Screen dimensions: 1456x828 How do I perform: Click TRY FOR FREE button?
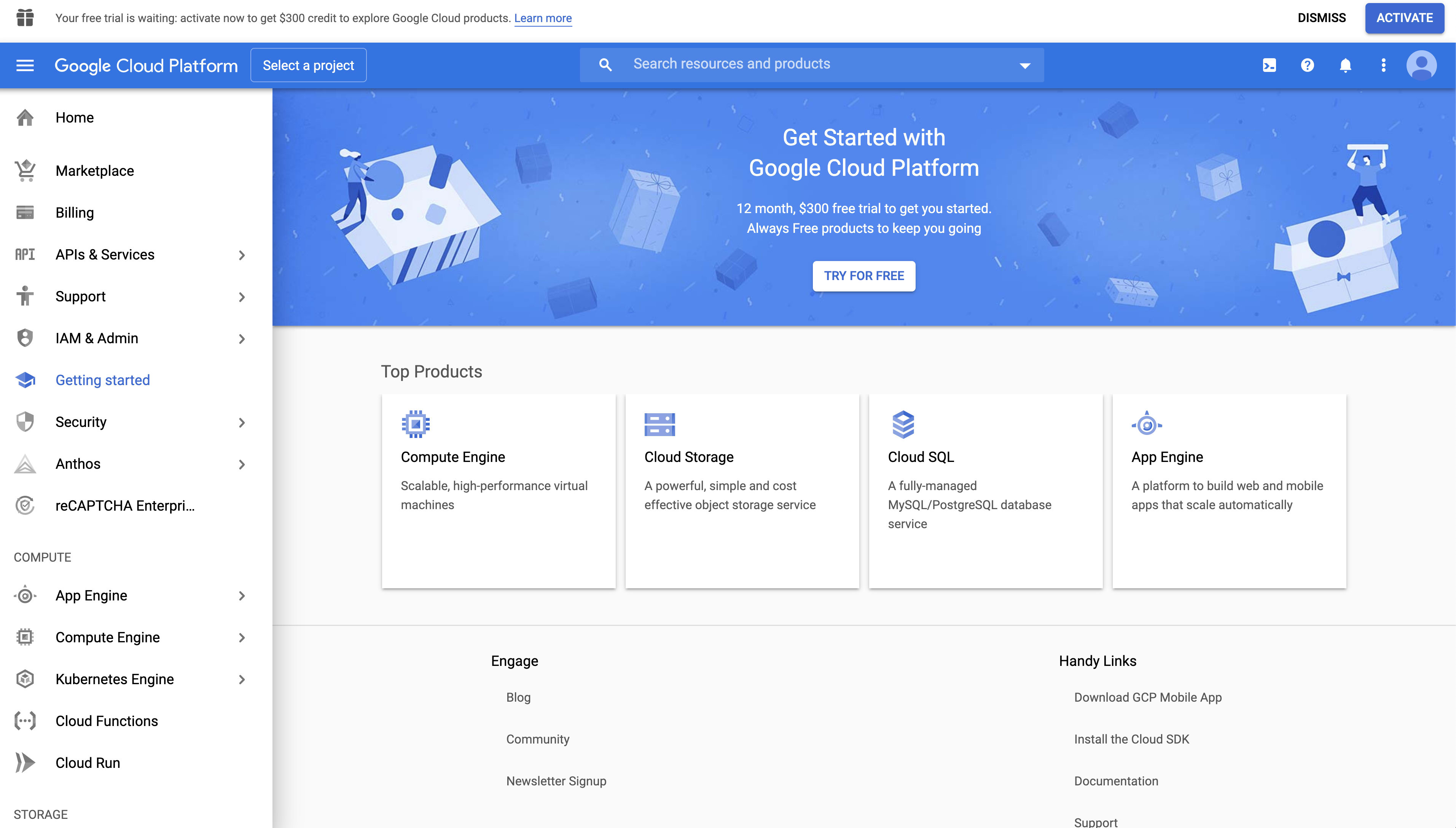point(864,276)
